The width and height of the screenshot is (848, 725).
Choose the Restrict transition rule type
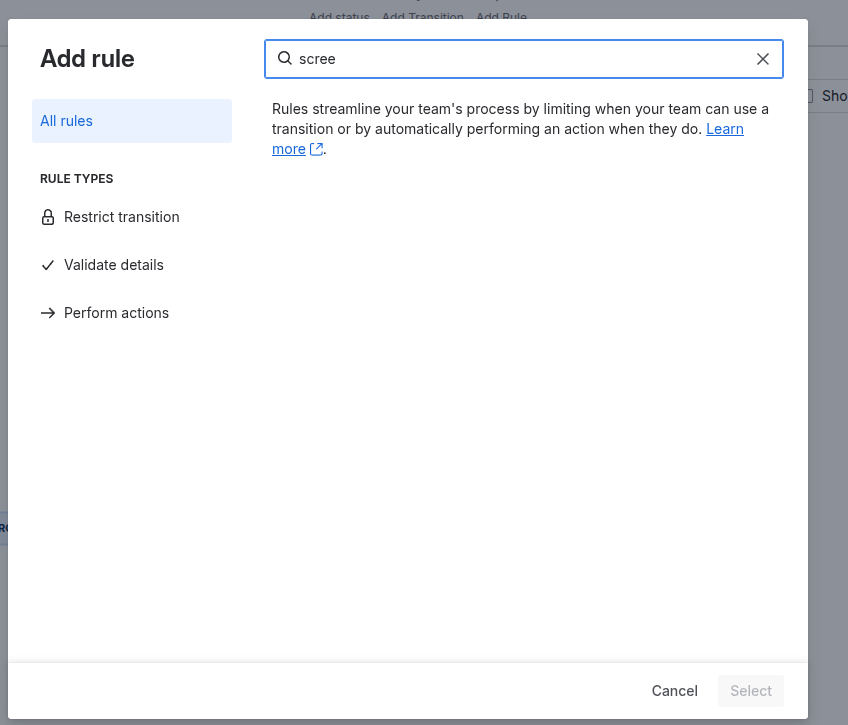121,217
